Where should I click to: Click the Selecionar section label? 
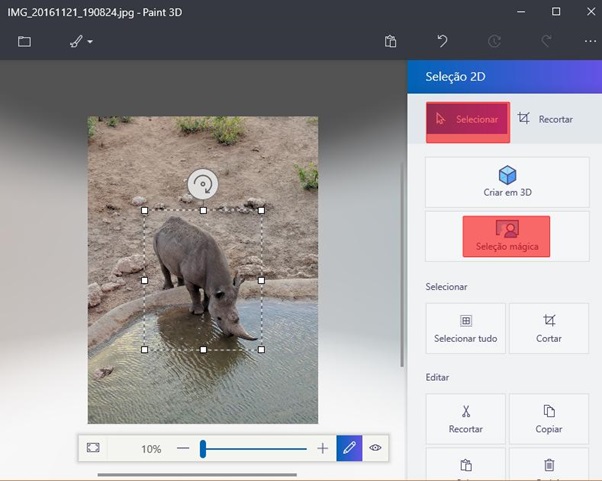446,287
